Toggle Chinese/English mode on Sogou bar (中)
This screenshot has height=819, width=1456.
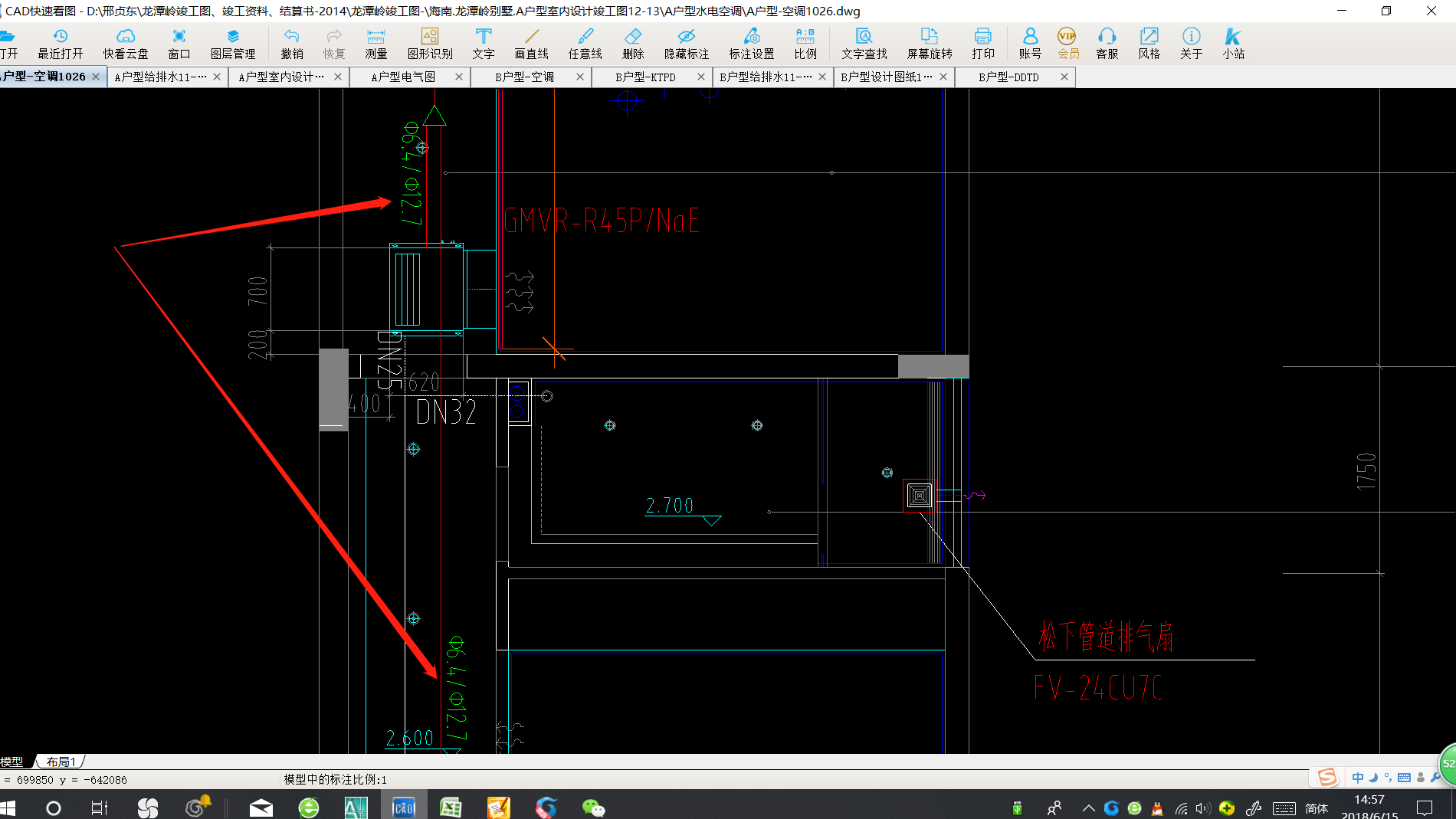pos(1358,778)
